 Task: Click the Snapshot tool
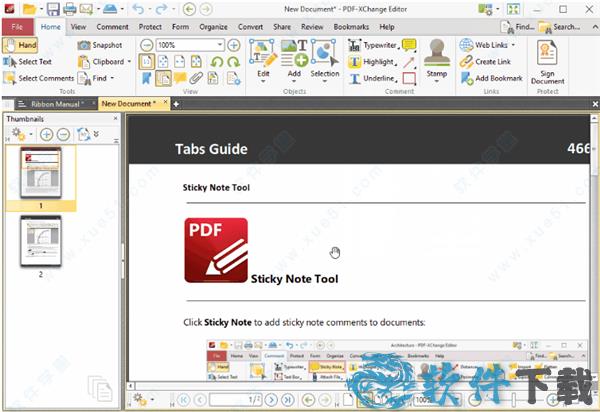pyautogui.click(x=99, y=45)
